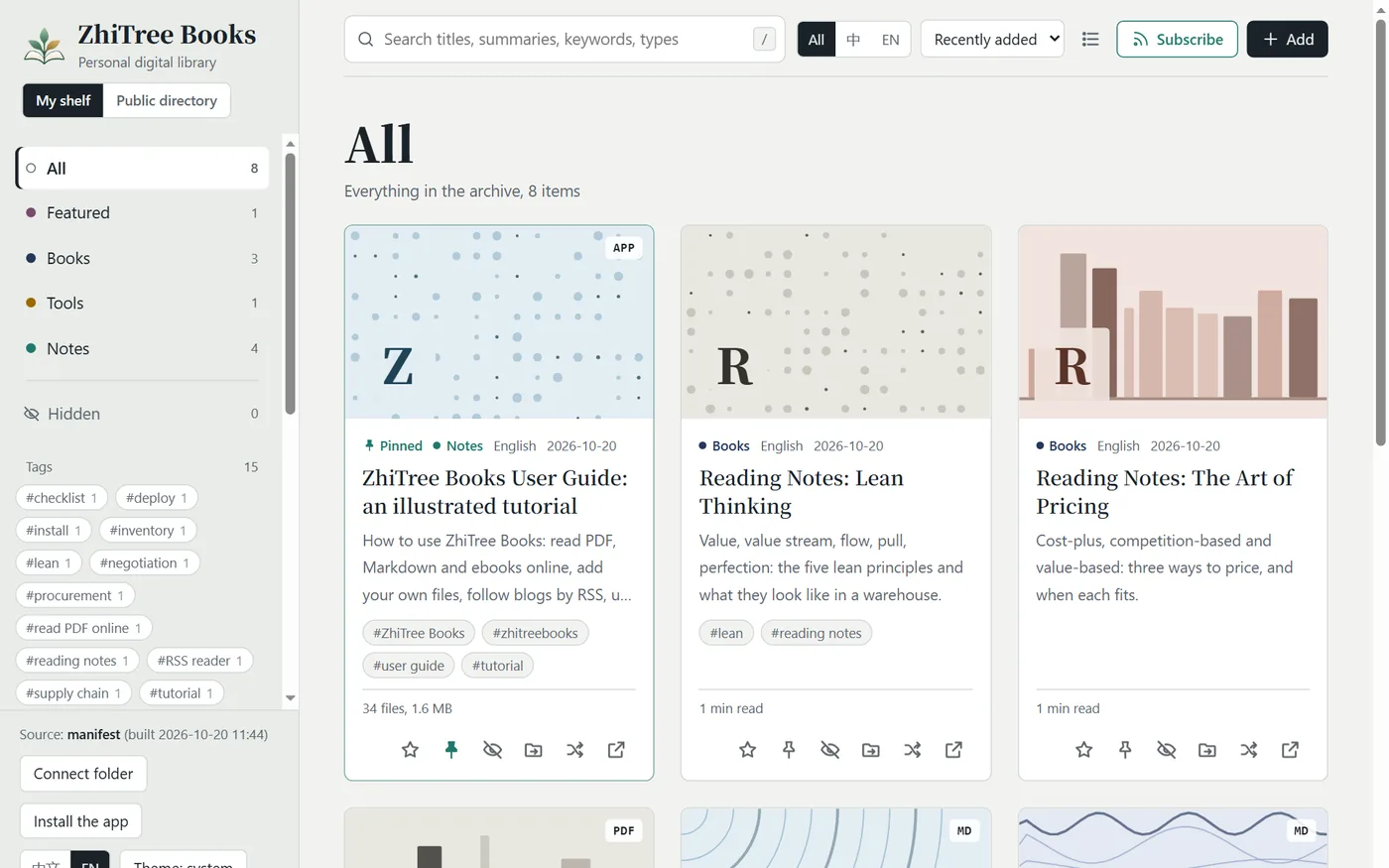Click the Subscribe button
1389x868 pixels.
tap(1177, 40)
